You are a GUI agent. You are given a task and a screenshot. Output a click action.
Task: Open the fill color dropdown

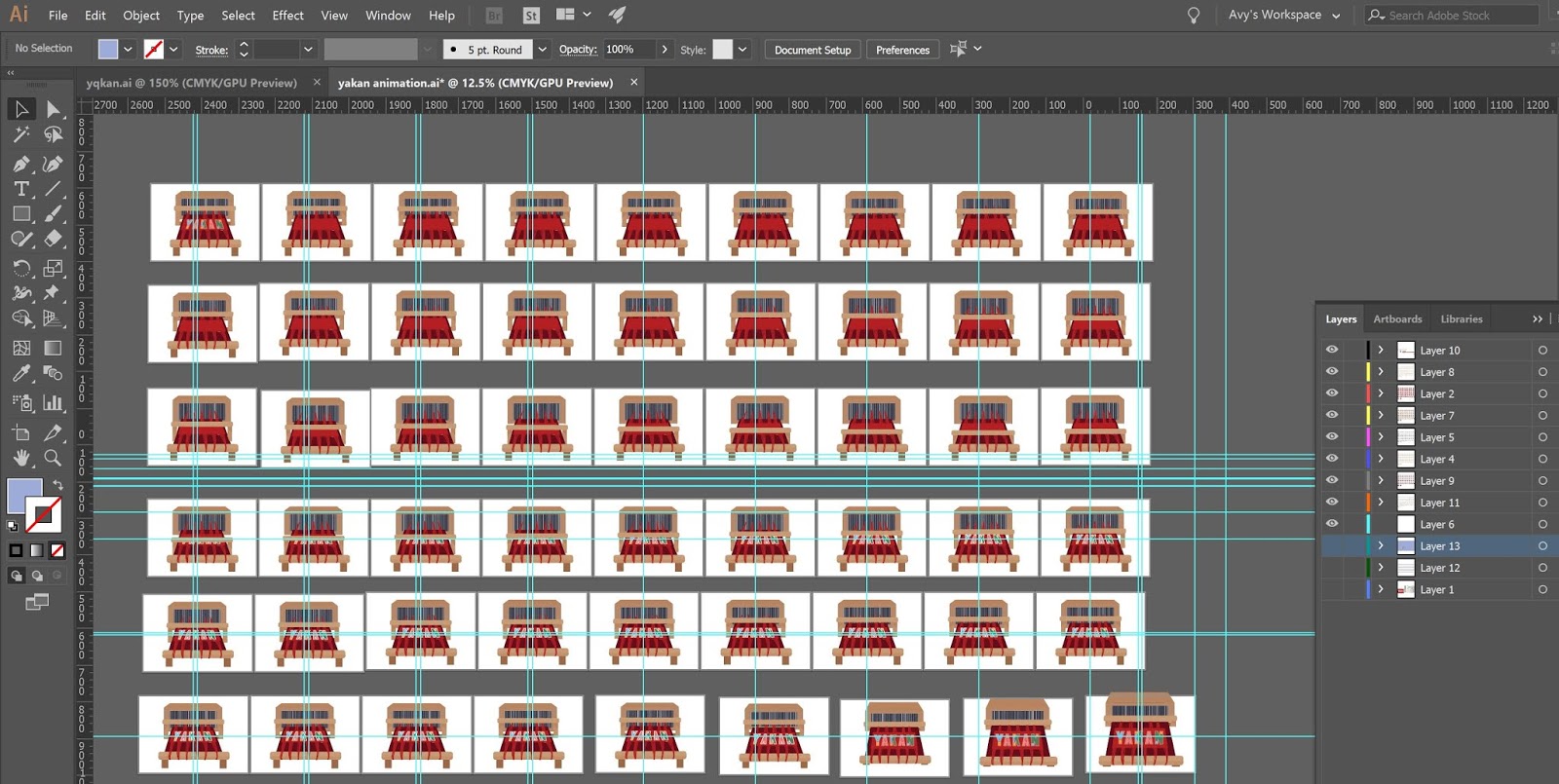(x=128, y=50)
